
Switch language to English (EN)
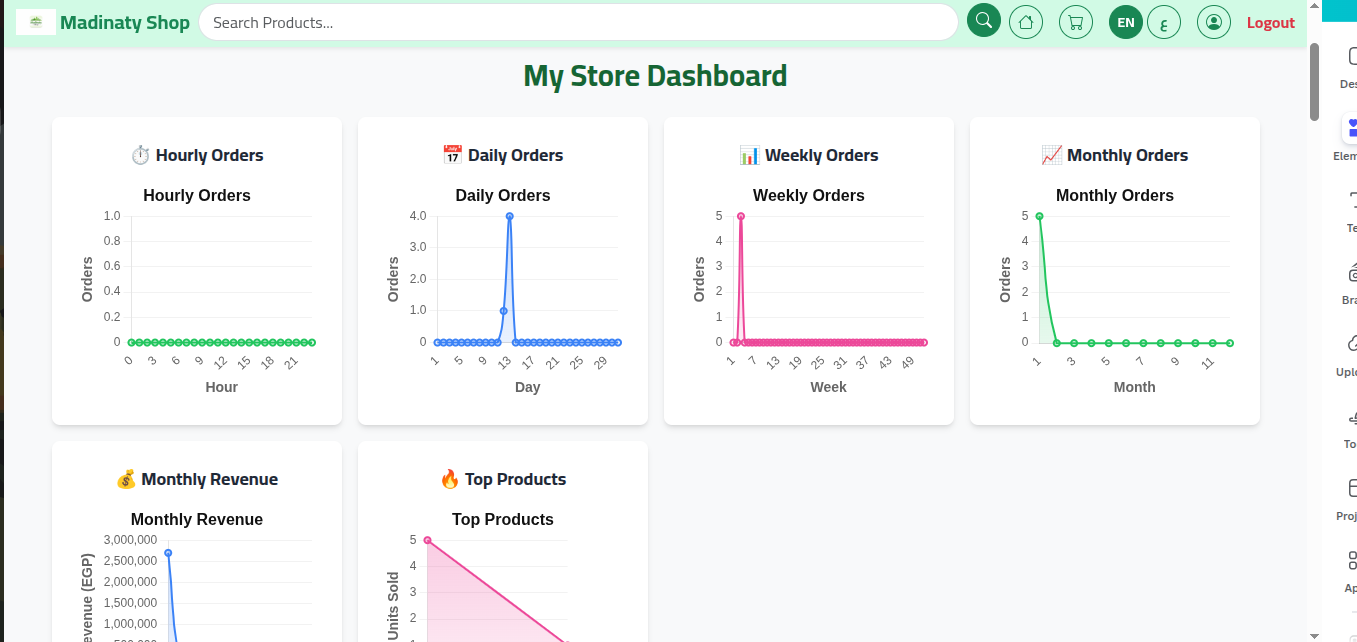tap(1126, 22)
